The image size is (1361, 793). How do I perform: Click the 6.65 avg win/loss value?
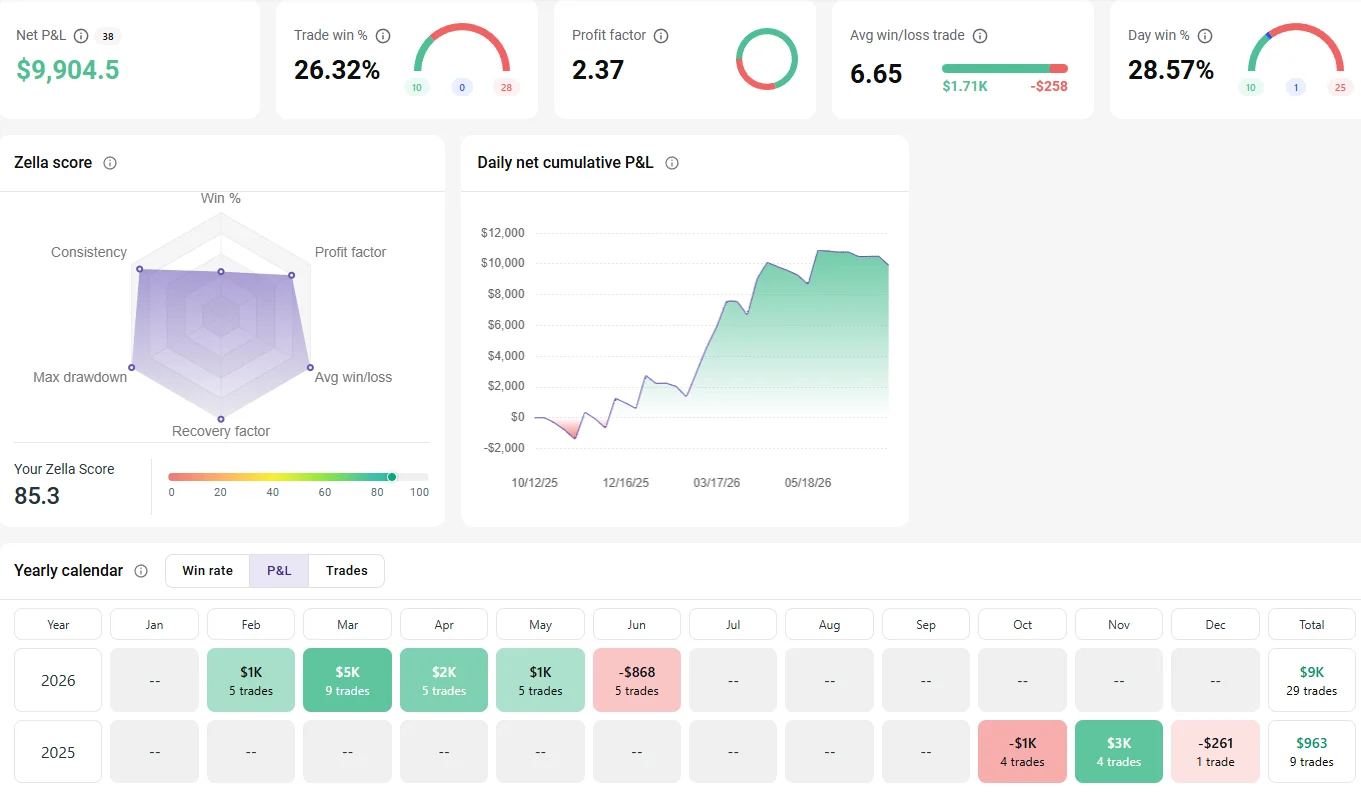coord(876,74)
